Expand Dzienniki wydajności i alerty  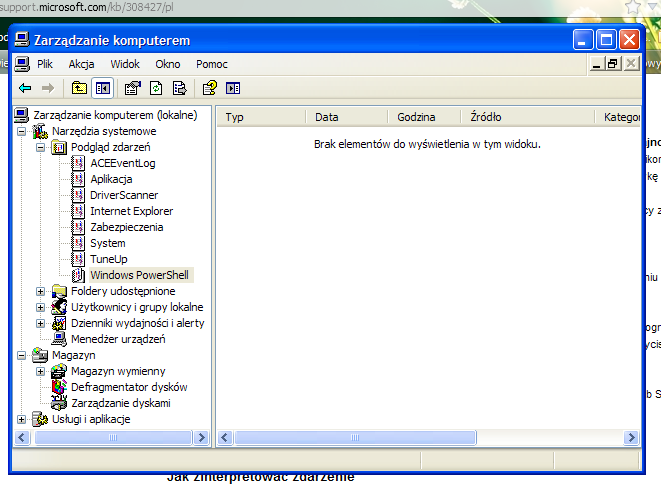click(x=40, y=323)
